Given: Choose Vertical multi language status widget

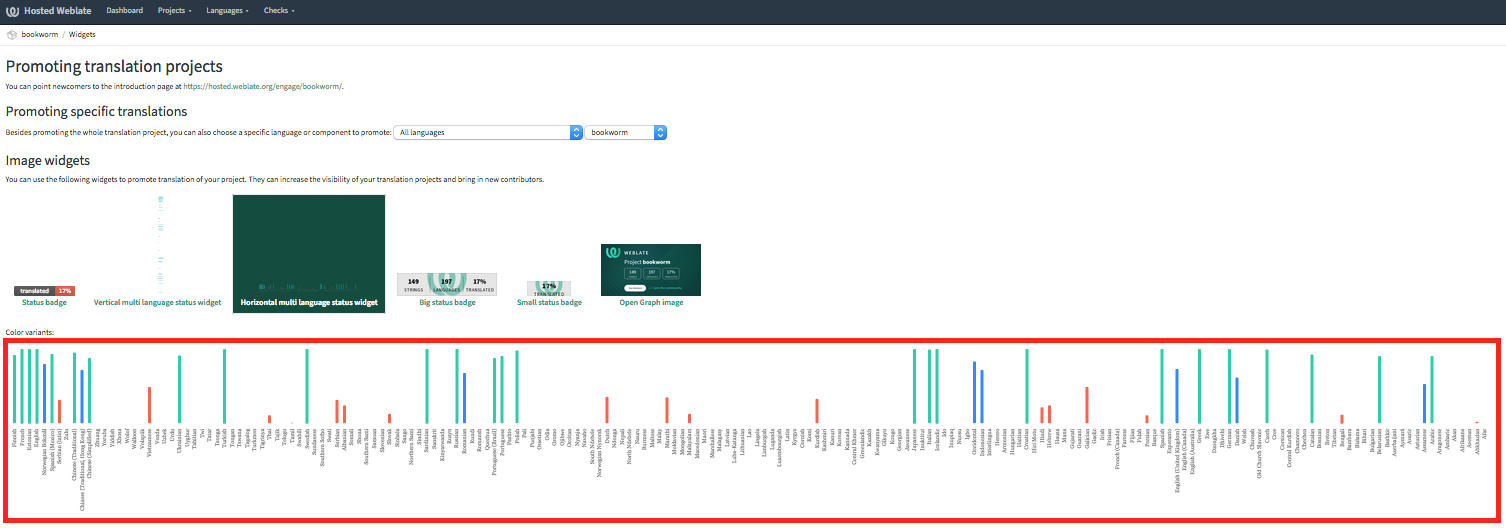Looking at the screenshot, I should [x=158, y=252].
